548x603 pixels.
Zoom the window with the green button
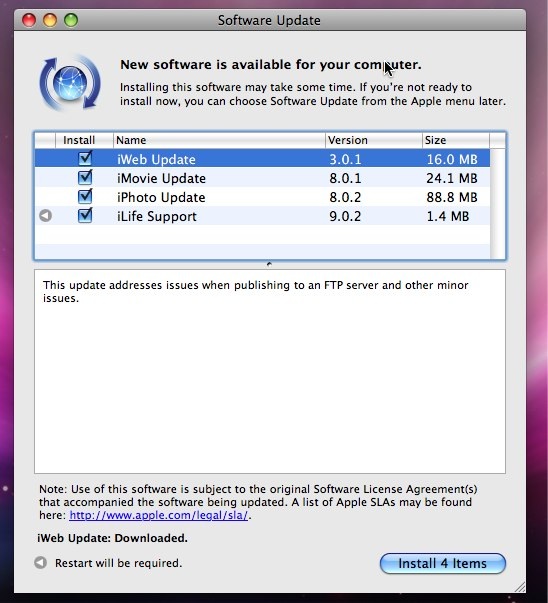point(71,20)
